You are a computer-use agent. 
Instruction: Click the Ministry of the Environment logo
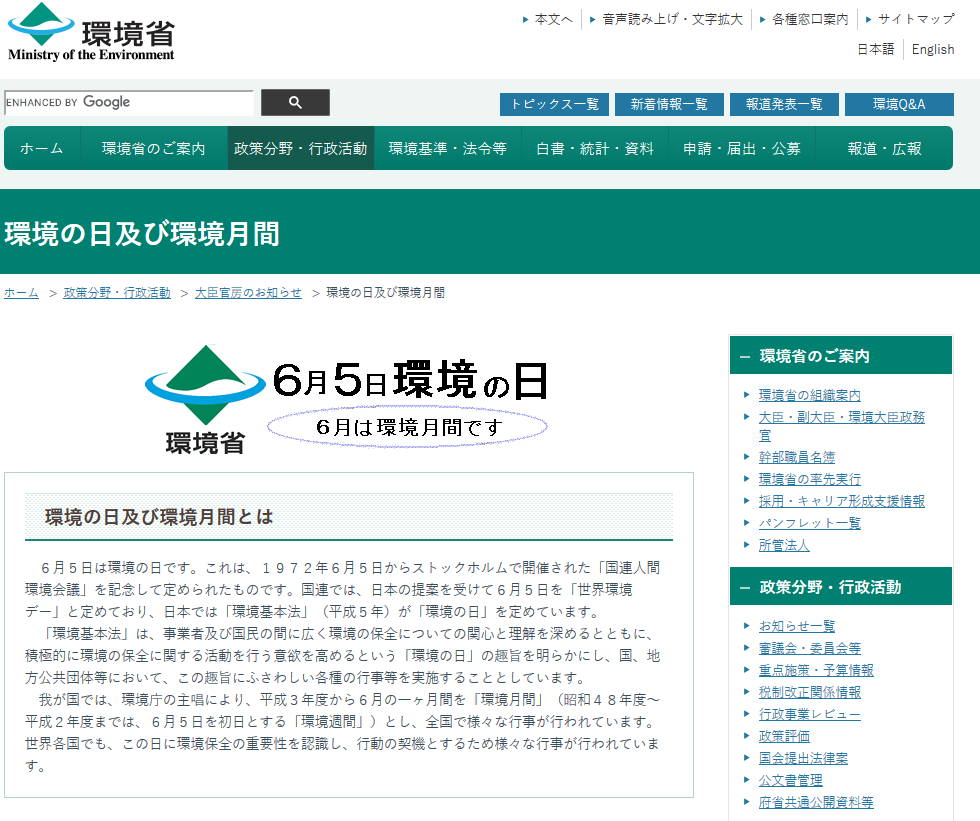91,32
